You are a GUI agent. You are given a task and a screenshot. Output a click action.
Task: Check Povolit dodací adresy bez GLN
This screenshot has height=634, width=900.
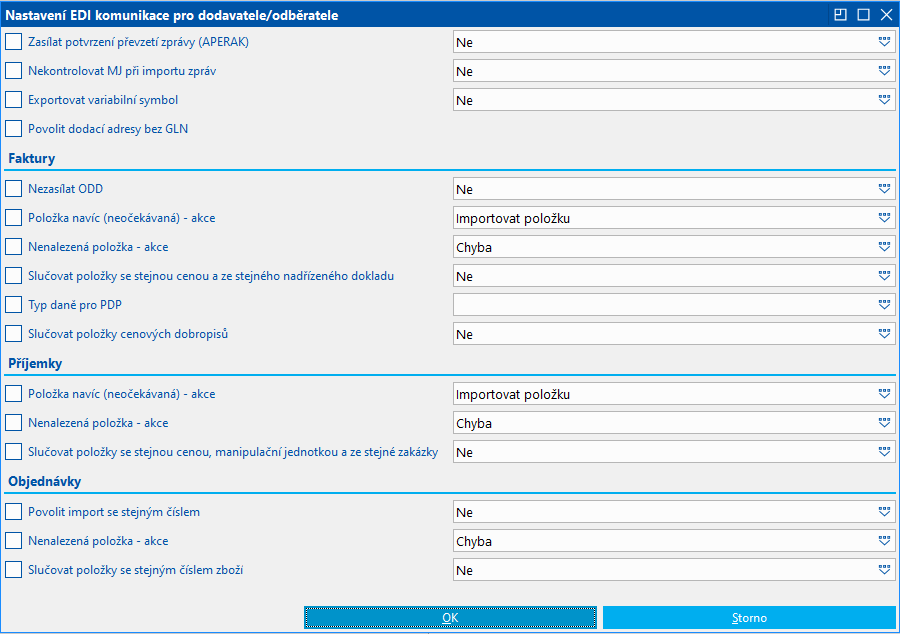tap(13, 128)
